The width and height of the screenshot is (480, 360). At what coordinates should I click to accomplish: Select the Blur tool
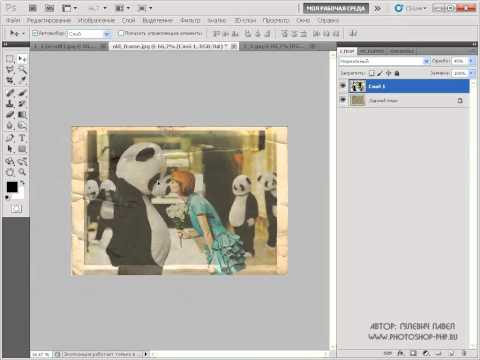10,126
